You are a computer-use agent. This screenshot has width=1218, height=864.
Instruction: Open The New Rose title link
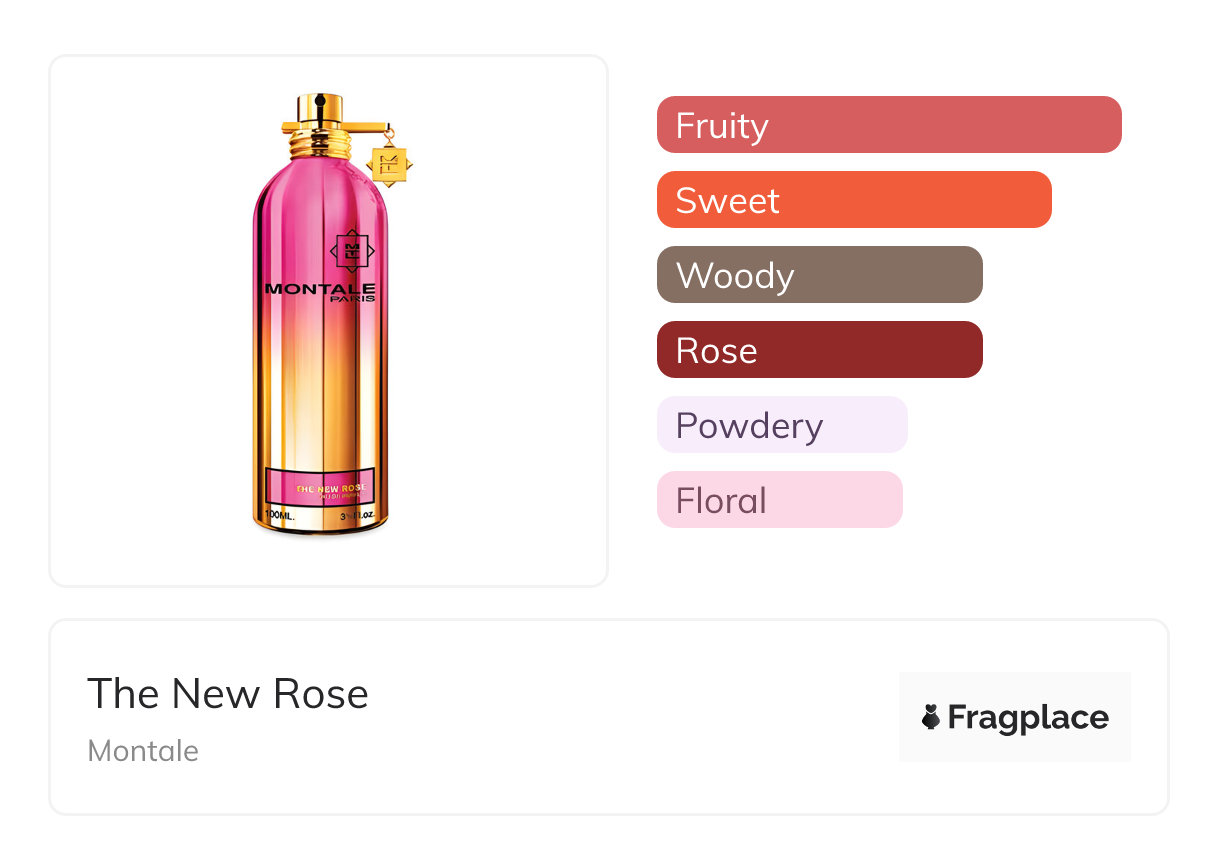click(x=228, y=693)
